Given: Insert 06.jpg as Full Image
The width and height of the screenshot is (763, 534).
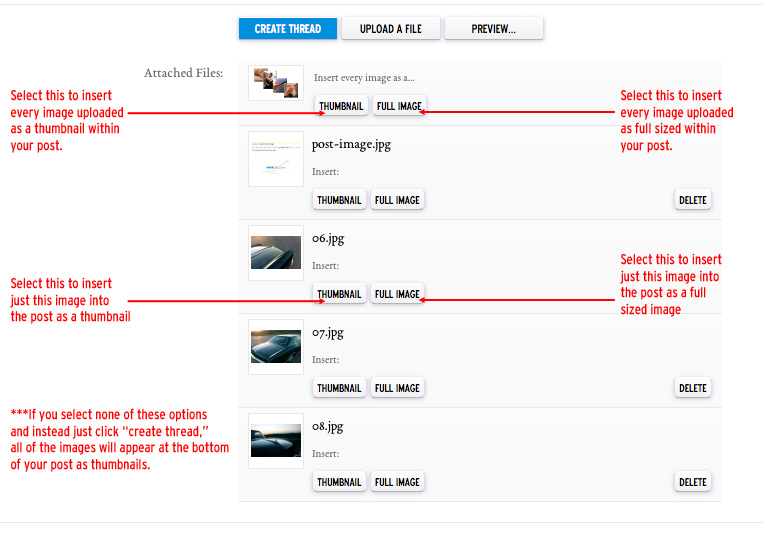Looking at the screenshot, I should tap(397, 294).
